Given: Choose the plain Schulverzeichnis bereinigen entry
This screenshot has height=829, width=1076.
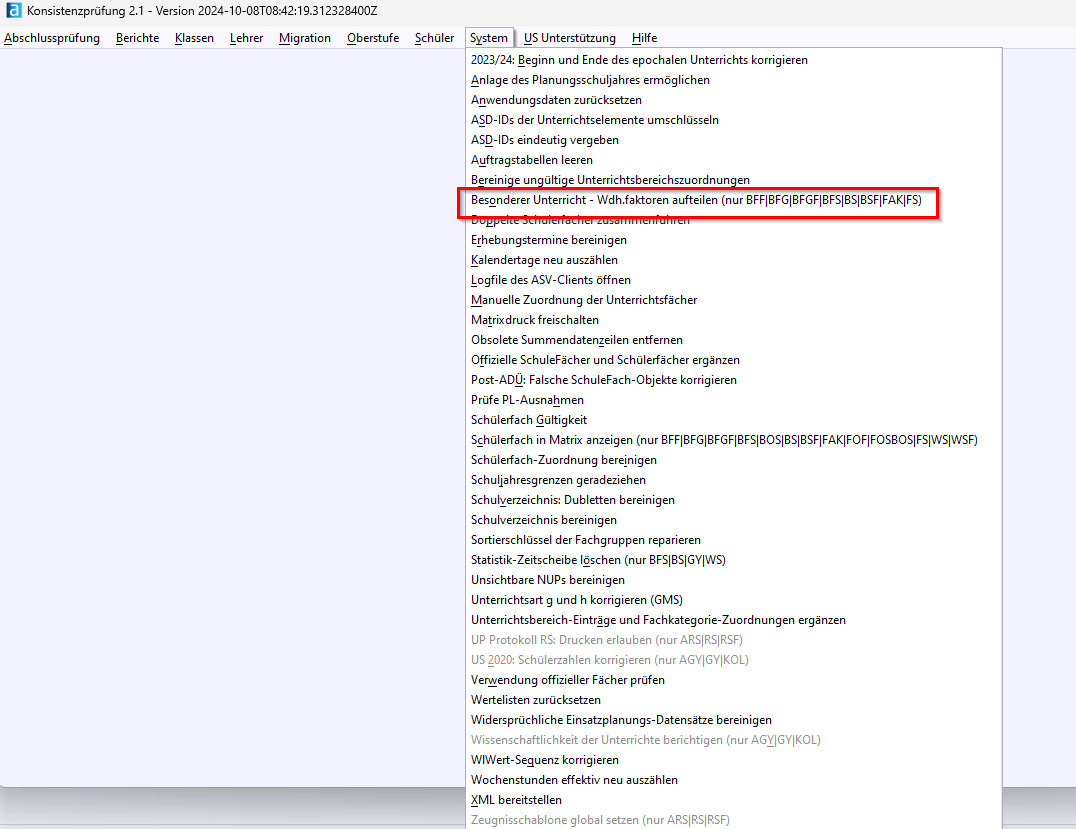Looking at the screenshot, I should click(734, 519).
